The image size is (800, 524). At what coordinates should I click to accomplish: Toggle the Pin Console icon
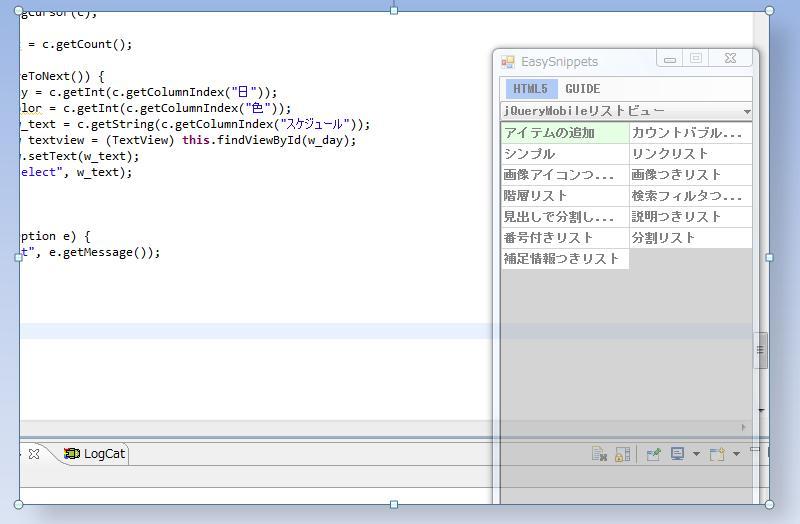click(654, 454)
